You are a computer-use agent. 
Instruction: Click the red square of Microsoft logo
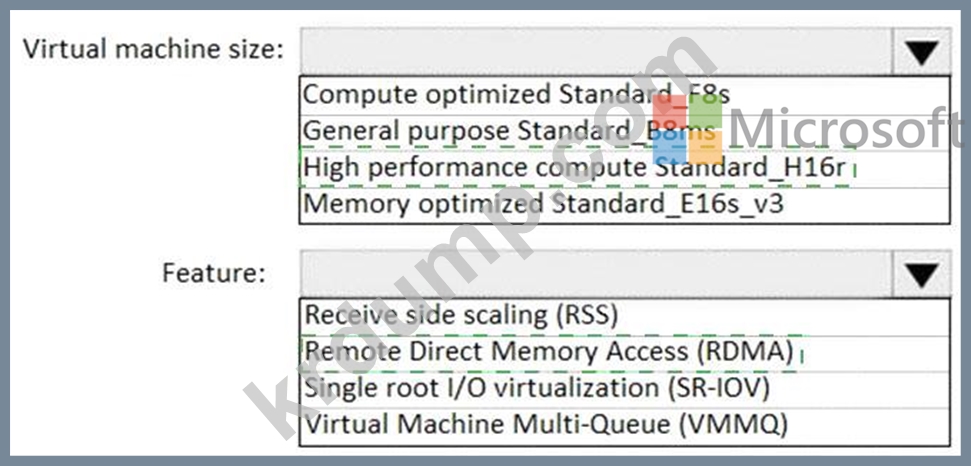point(670,112)
